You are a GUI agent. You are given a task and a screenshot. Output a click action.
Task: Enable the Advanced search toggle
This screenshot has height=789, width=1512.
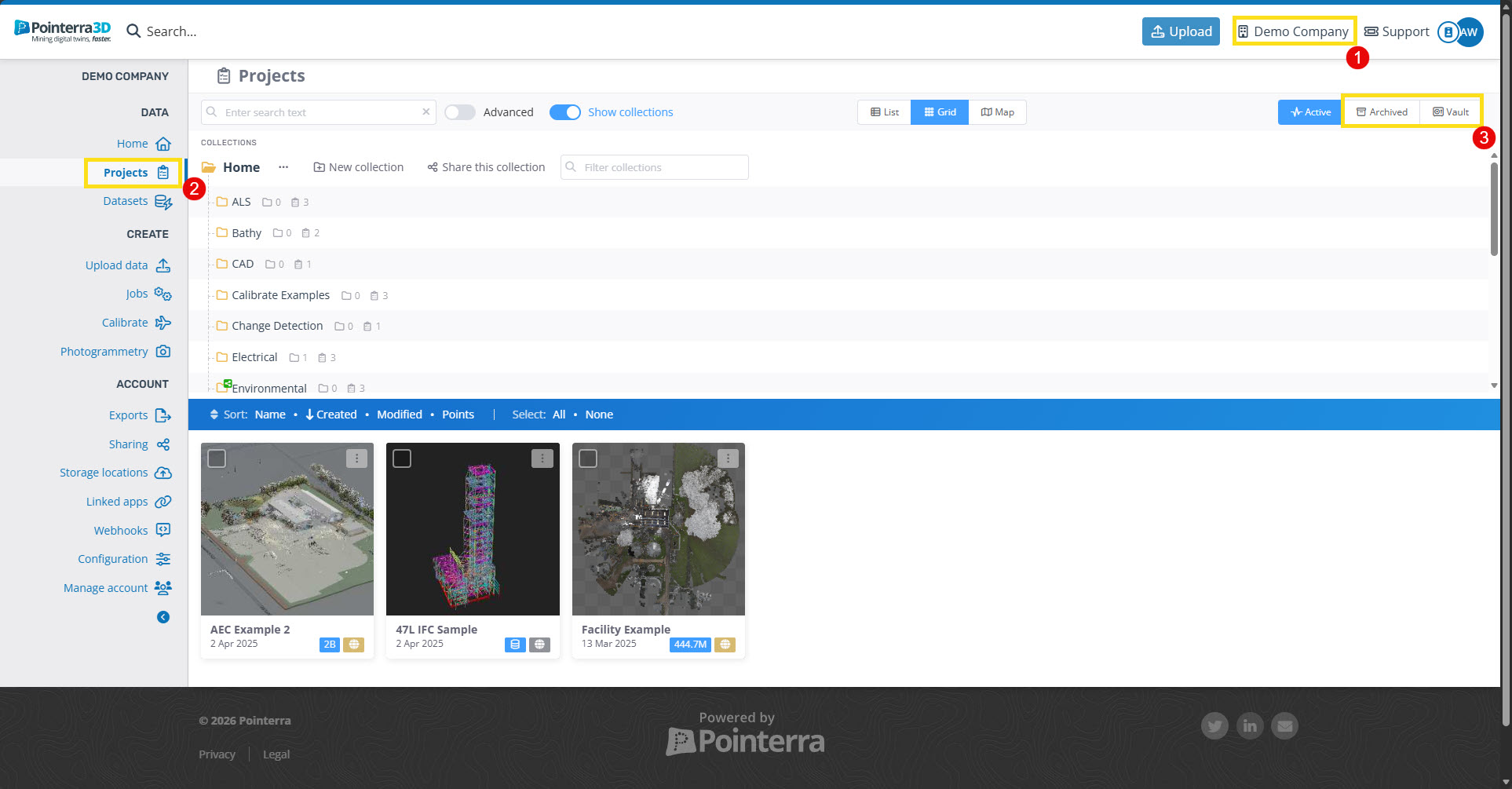pos(460,112)
